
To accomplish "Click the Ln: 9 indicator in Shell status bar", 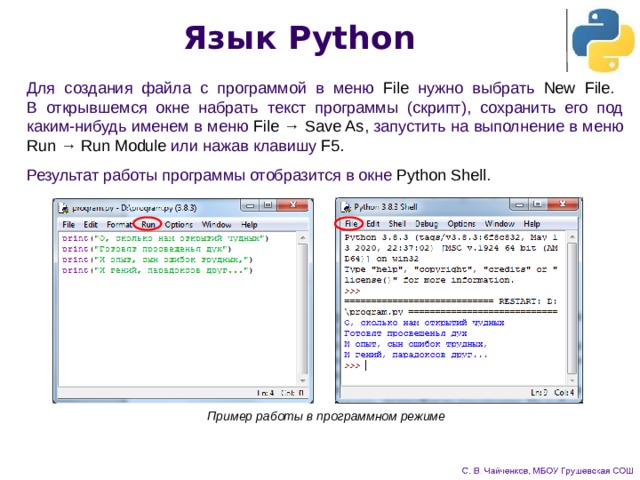I will 539,392.
